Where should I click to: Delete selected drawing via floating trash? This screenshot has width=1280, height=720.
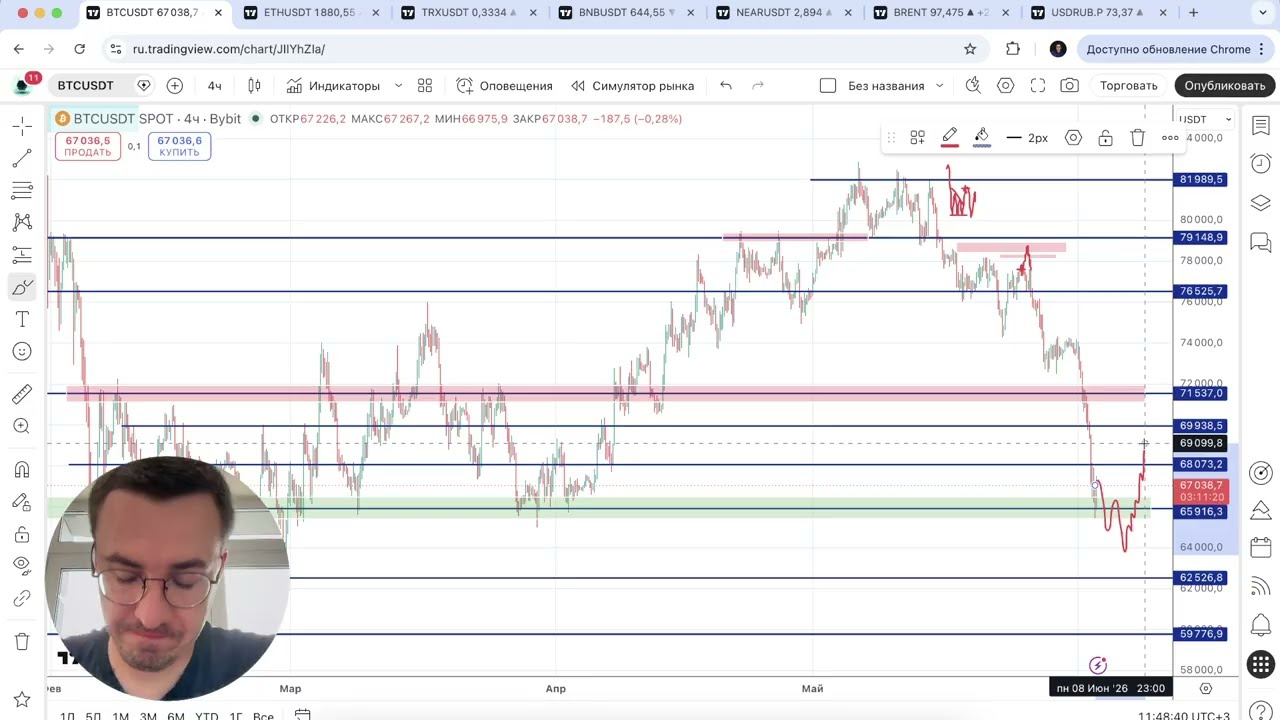coord(1138,138)
